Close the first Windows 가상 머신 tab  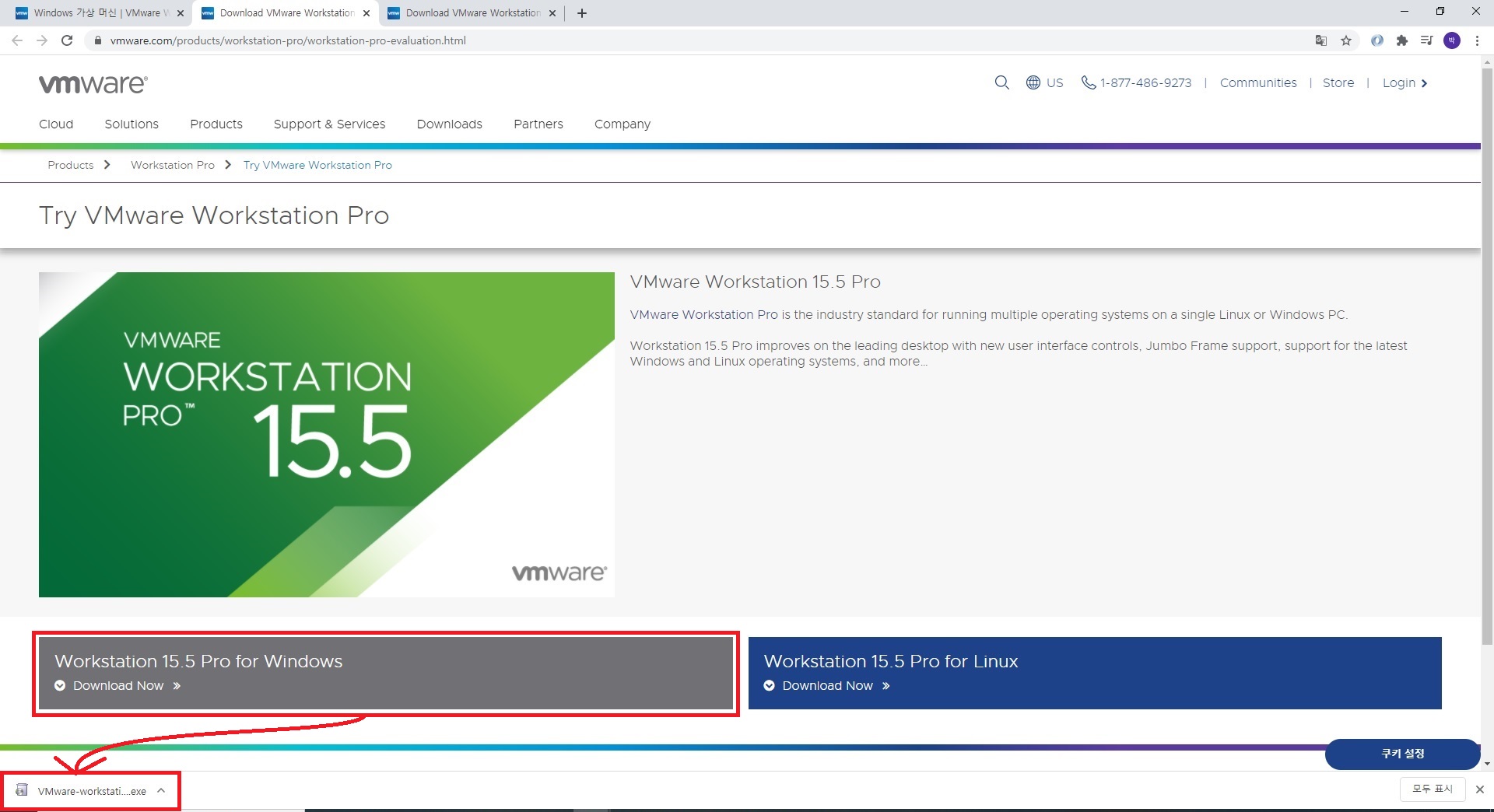point(181,13)
